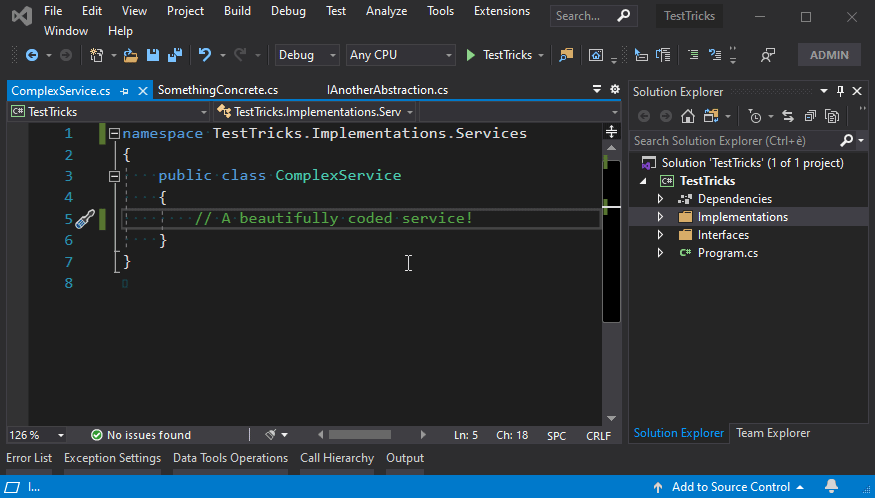The image size is (875, 498).
Task: Click Add to Source Control in status bar
Action: [731, 487]
